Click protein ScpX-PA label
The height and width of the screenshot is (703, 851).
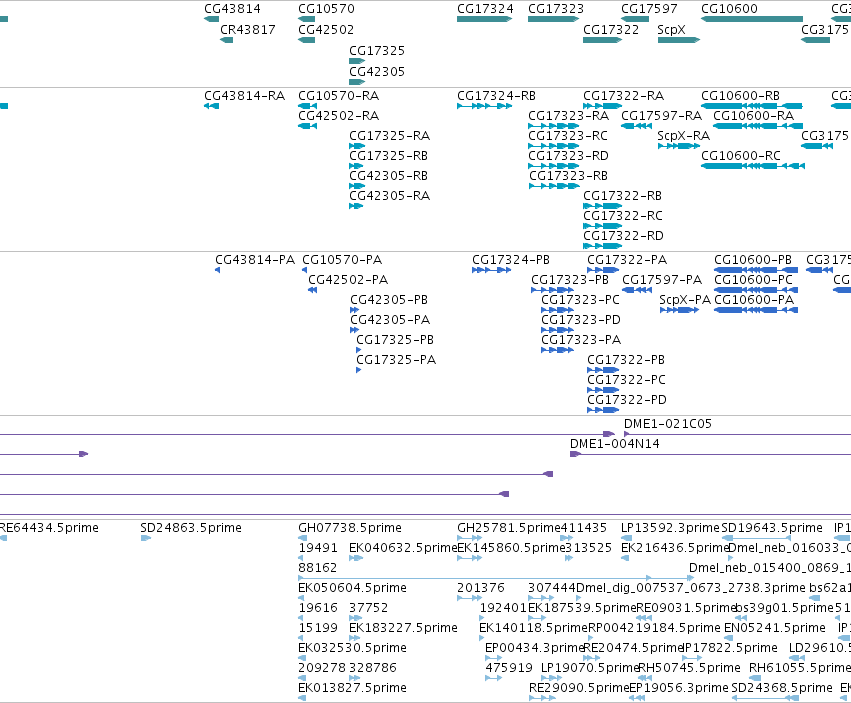tap(685, 300)
